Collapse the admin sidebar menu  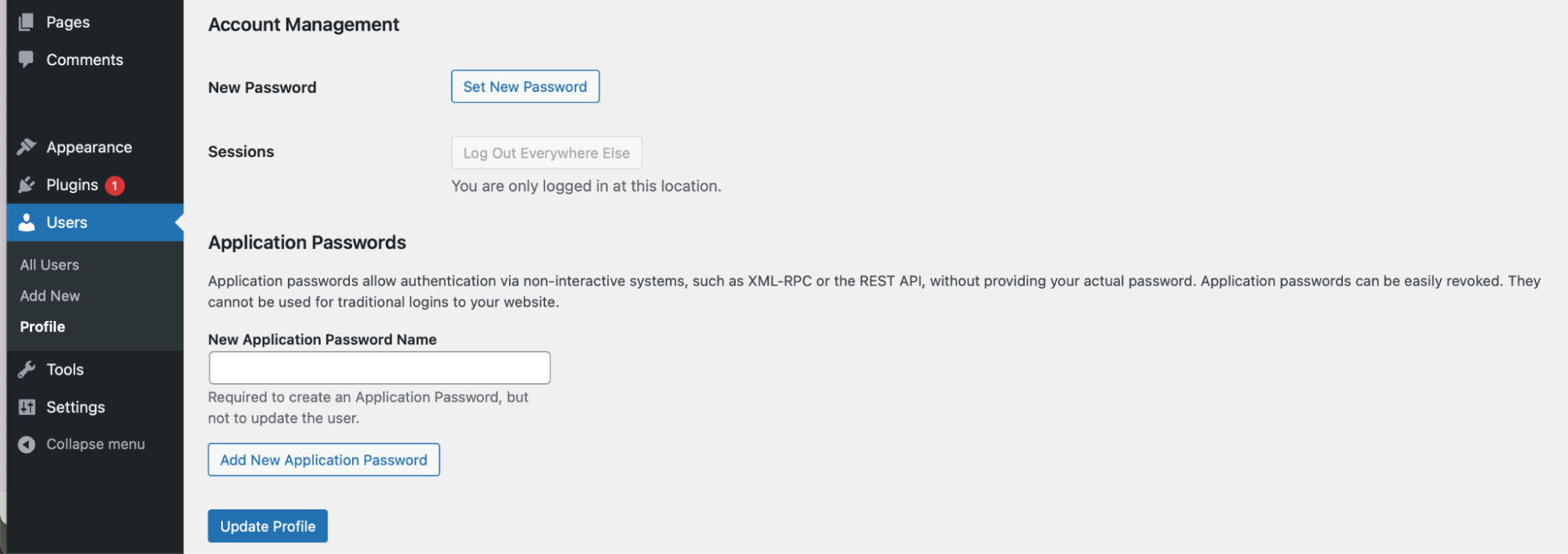[94, 443]
